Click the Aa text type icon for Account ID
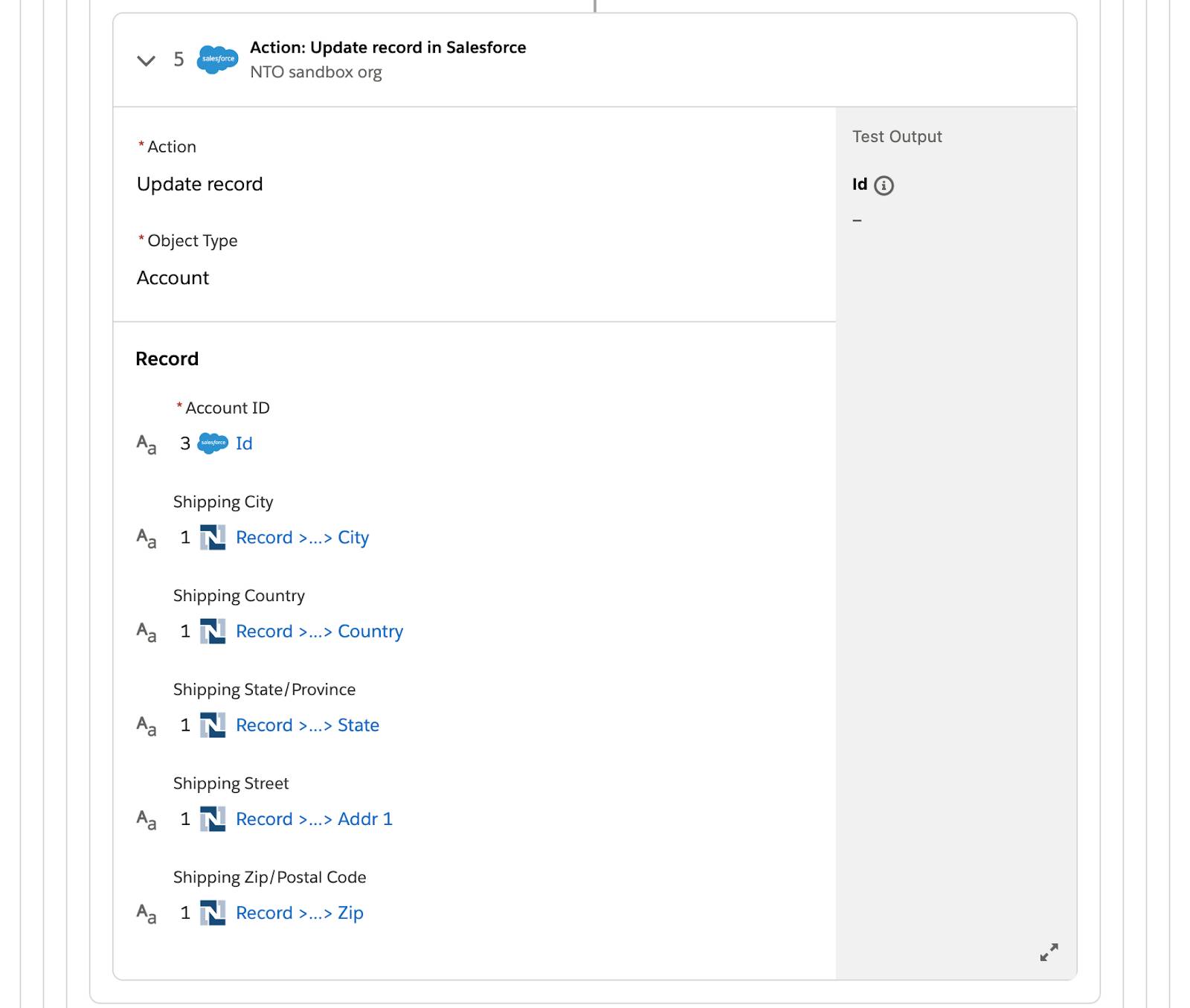The width and height of the screenshot is (1190, 1008). tap(147, 444)
